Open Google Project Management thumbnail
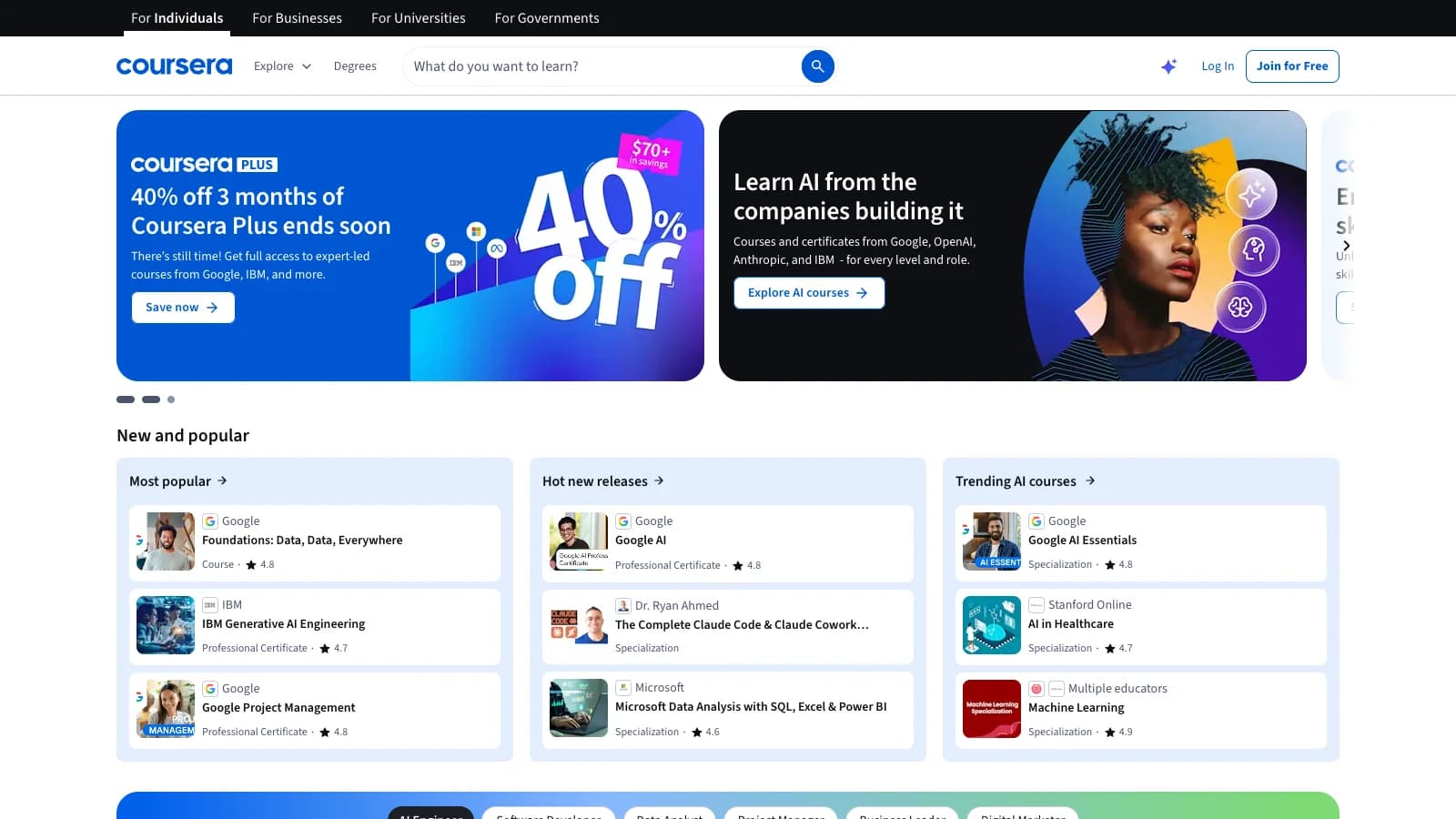 click(x=166, y=709)
